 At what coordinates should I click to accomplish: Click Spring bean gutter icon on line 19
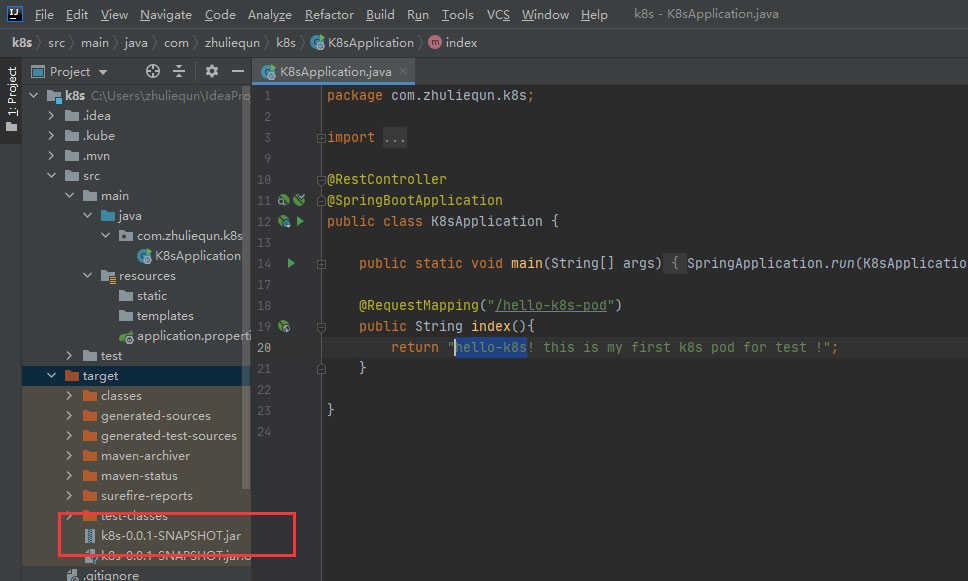point(284,326)
